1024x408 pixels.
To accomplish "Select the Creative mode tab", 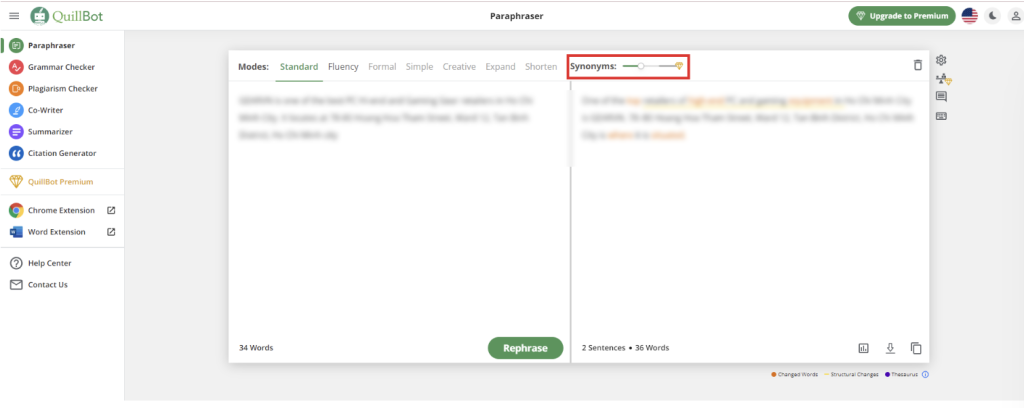I will tap(459, 67).
